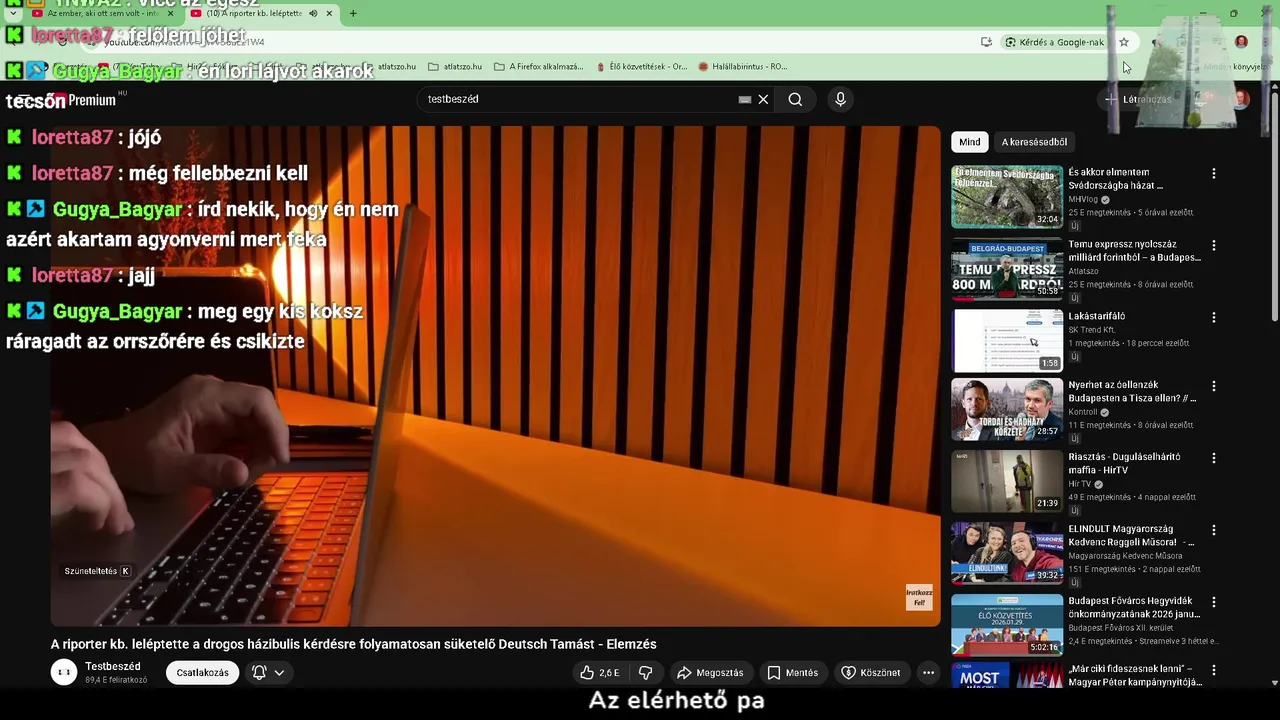Open Már ciki fideszesnek lenni video thumbnail
1280x720 pixels.
point(1007,676)
